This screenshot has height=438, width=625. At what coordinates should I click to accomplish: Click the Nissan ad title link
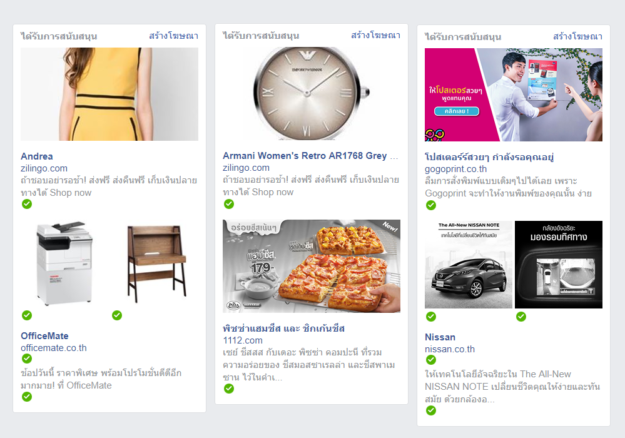tap(440, 337)
